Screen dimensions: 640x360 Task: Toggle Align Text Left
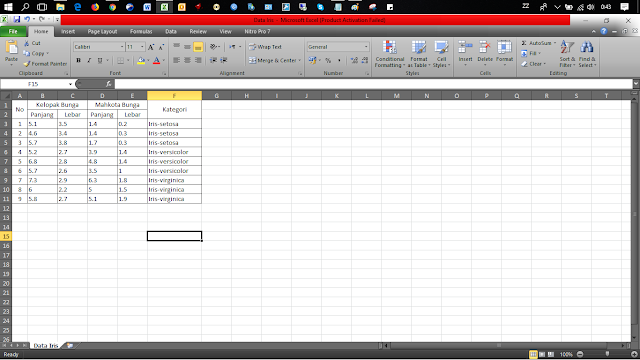176,60
